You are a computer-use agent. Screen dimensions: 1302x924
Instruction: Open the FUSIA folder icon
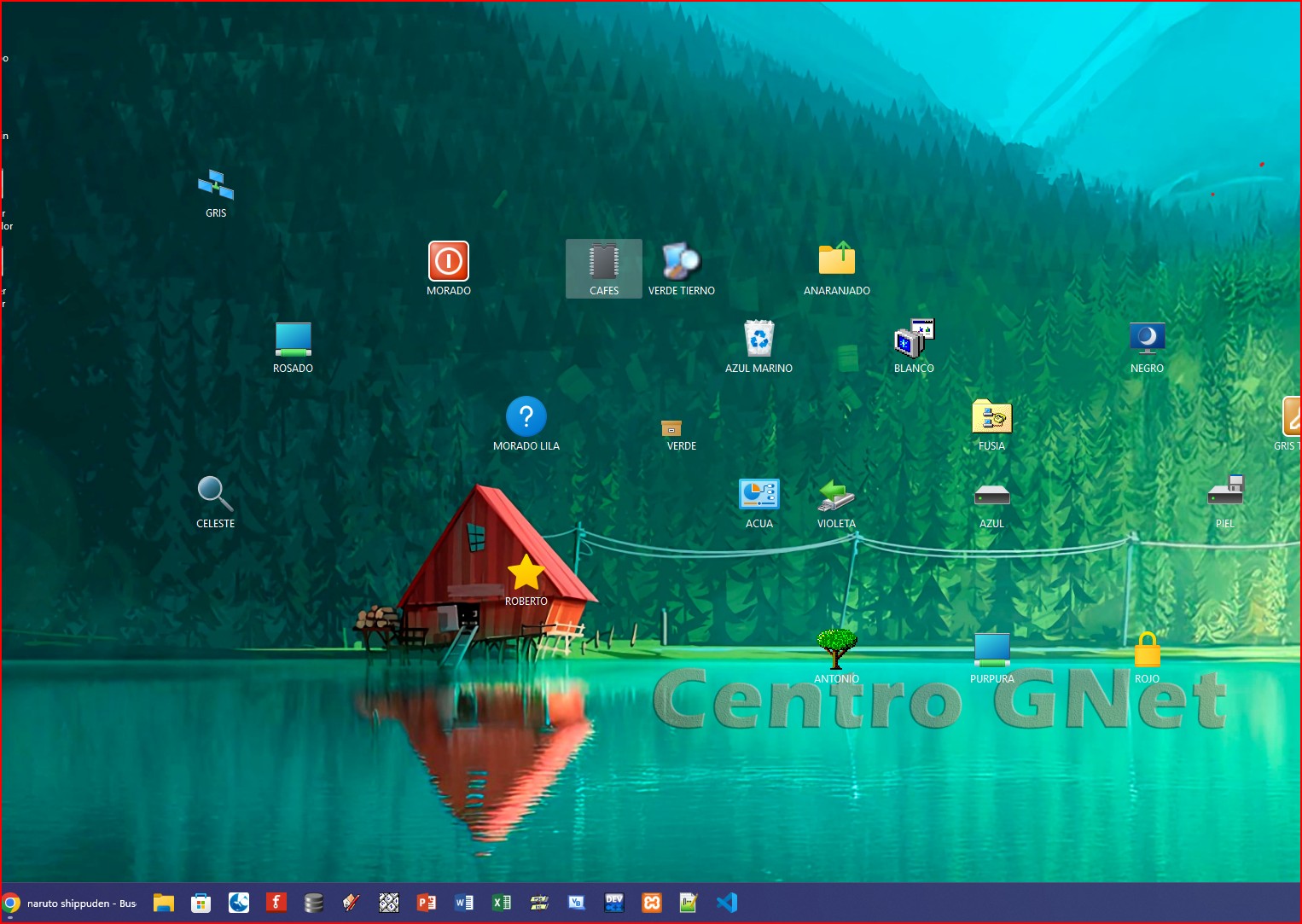[991, 417]
